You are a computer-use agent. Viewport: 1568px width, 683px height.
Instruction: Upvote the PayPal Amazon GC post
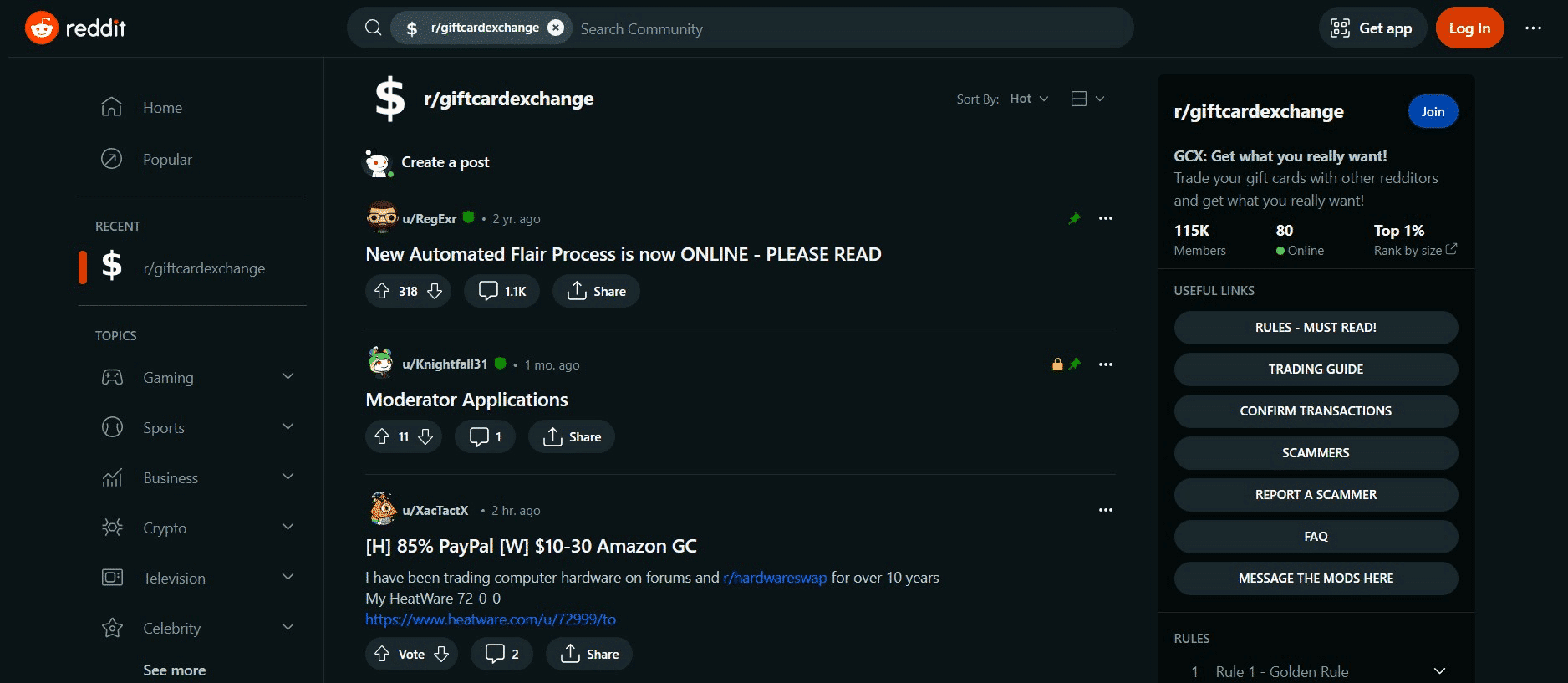[382, 654]
